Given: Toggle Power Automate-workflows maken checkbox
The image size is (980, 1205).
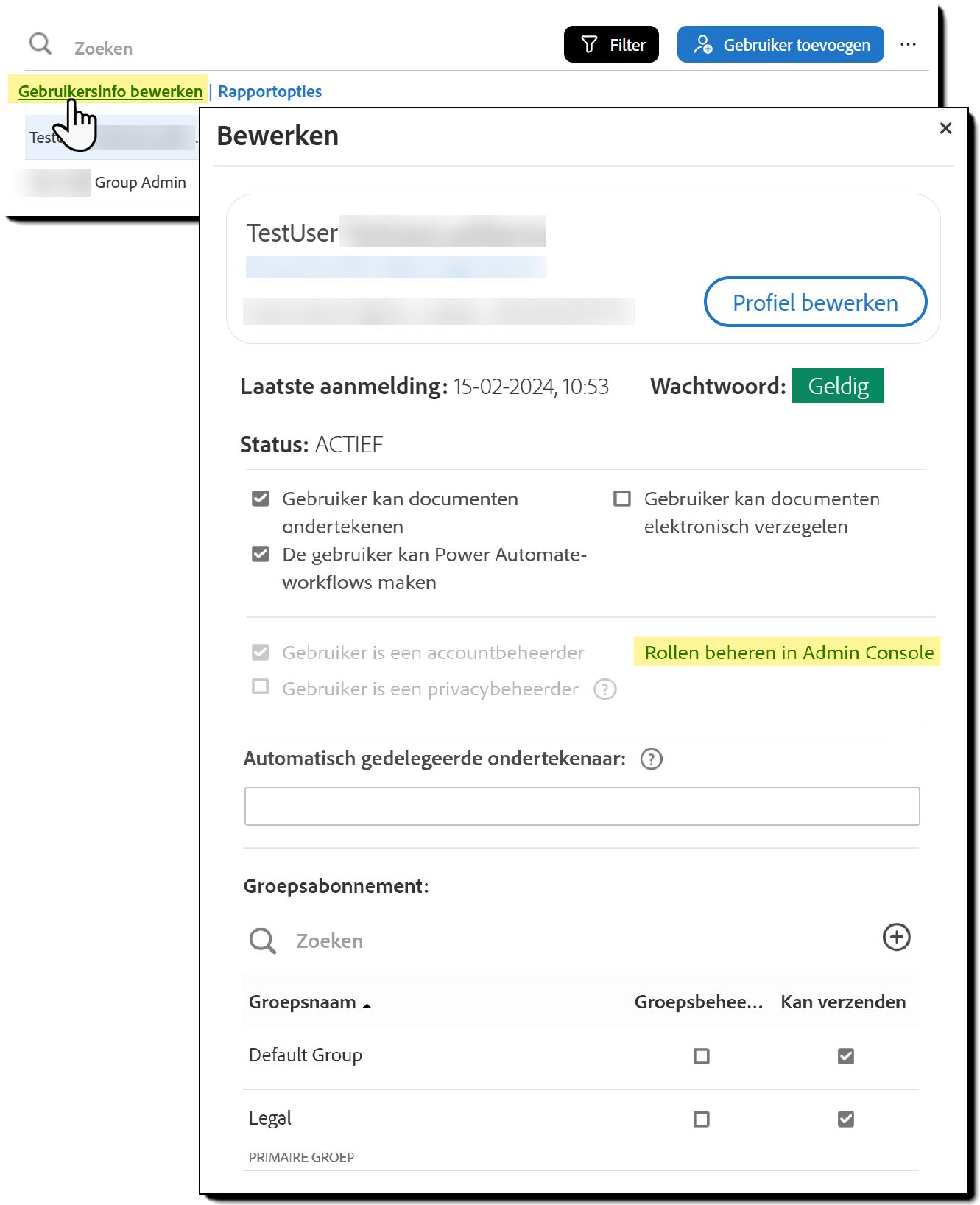Looking at the screenshot, I should pyautogui.click(x=261, y=554).
